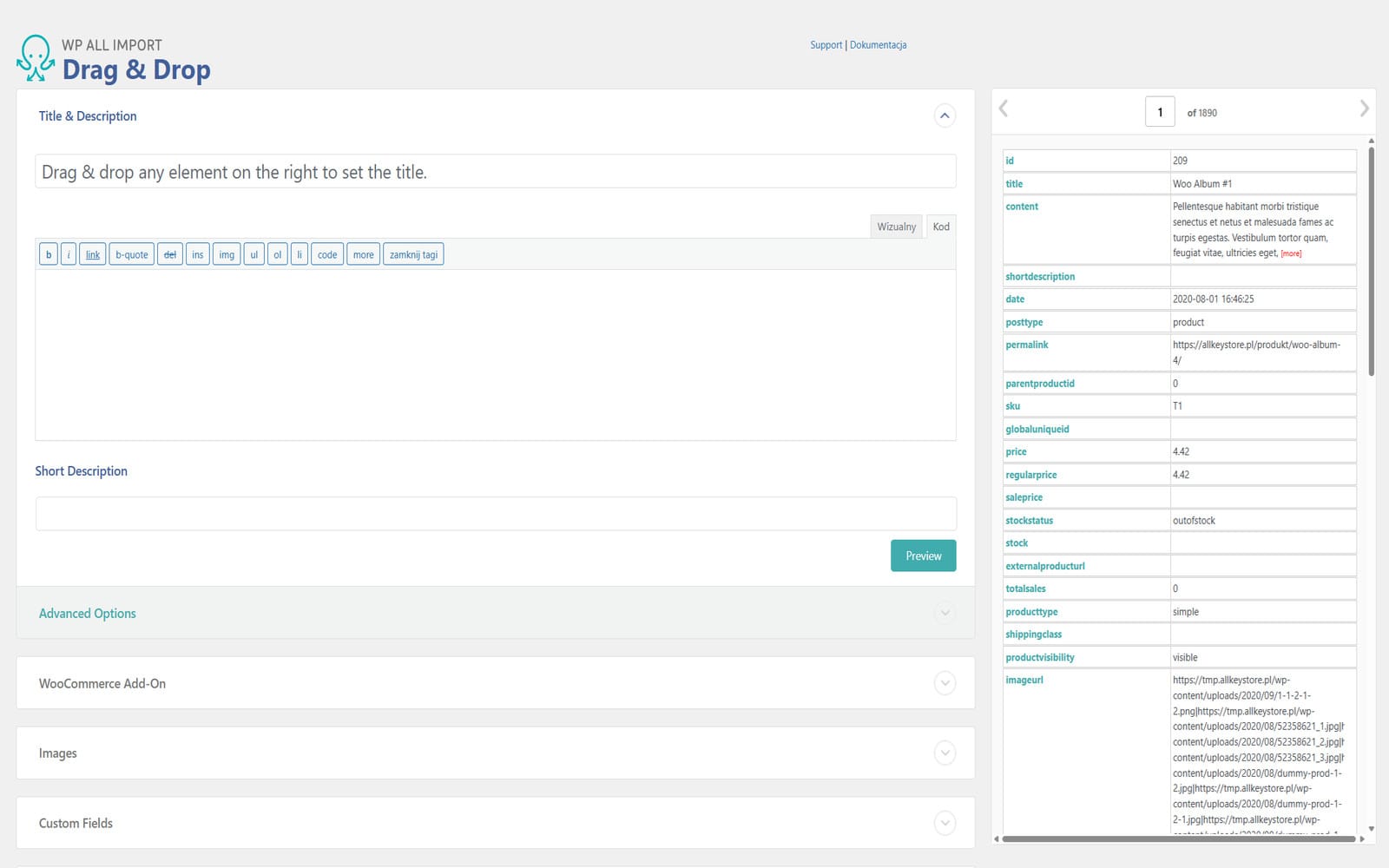Click the horizontal scrollbar of data panel
Image resolution: width=1389 pixels, height=868 pixels.
point(1179,839)
